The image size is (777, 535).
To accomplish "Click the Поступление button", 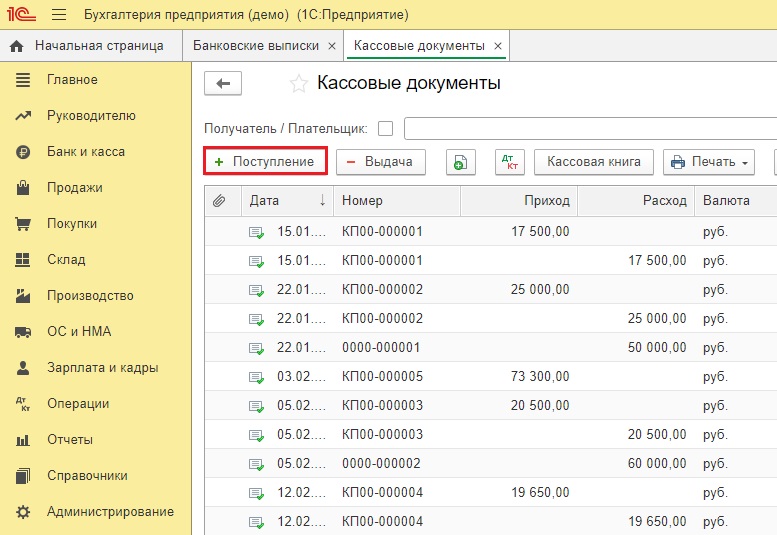I will [x=265, y=161].
